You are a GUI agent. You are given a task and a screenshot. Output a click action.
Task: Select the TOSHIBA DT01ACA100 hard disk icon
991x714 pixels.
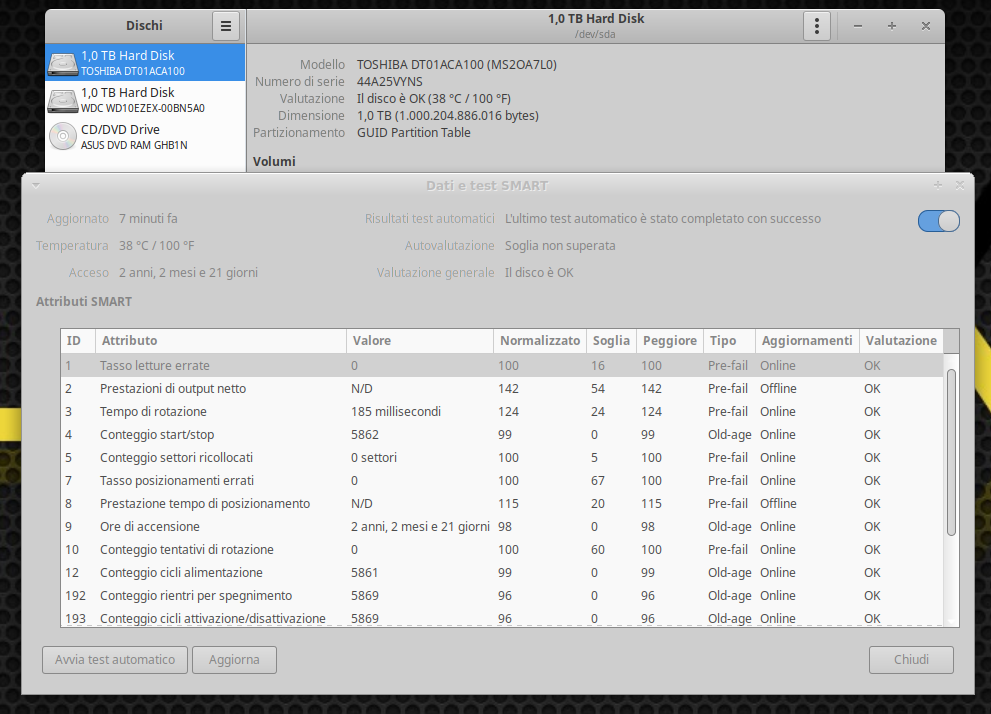(x=63, y=63)
